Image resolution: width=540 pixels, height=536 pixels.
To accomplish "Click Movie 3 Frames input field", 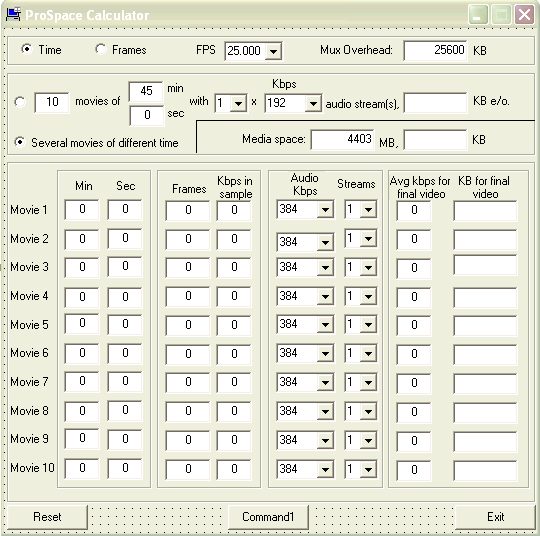I will point(188,267).
